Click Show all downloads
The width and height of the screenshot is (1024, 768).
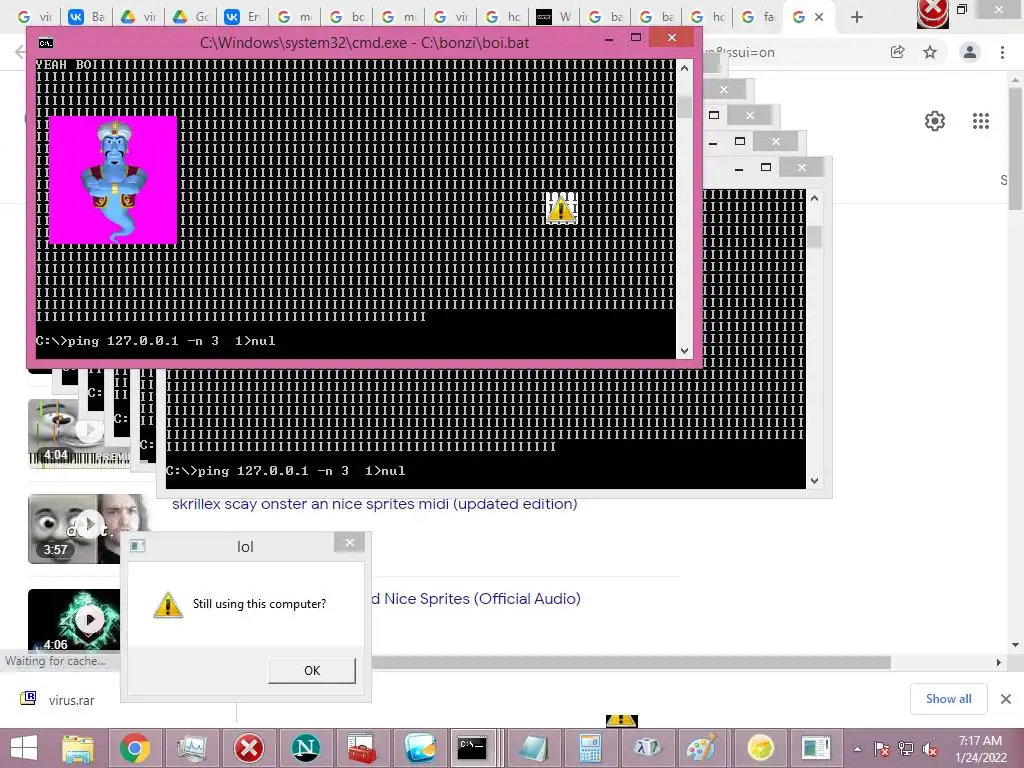point(948,699)
